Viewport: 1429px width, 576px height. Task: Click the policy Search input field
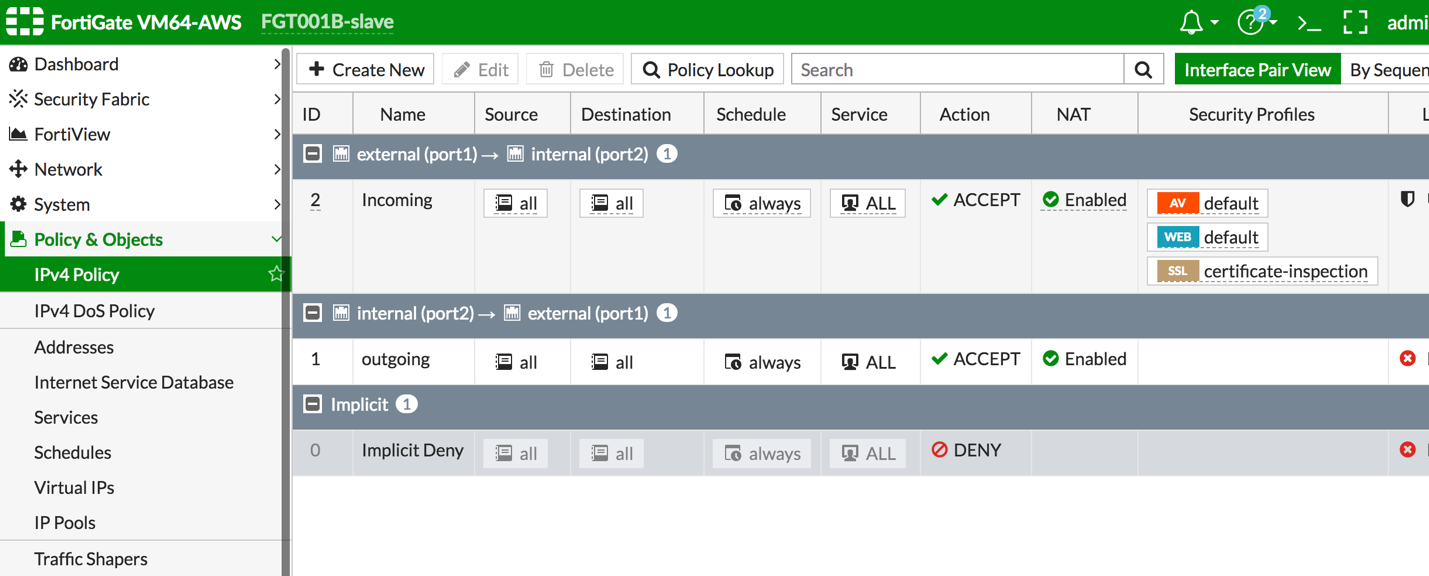[958, 70]
